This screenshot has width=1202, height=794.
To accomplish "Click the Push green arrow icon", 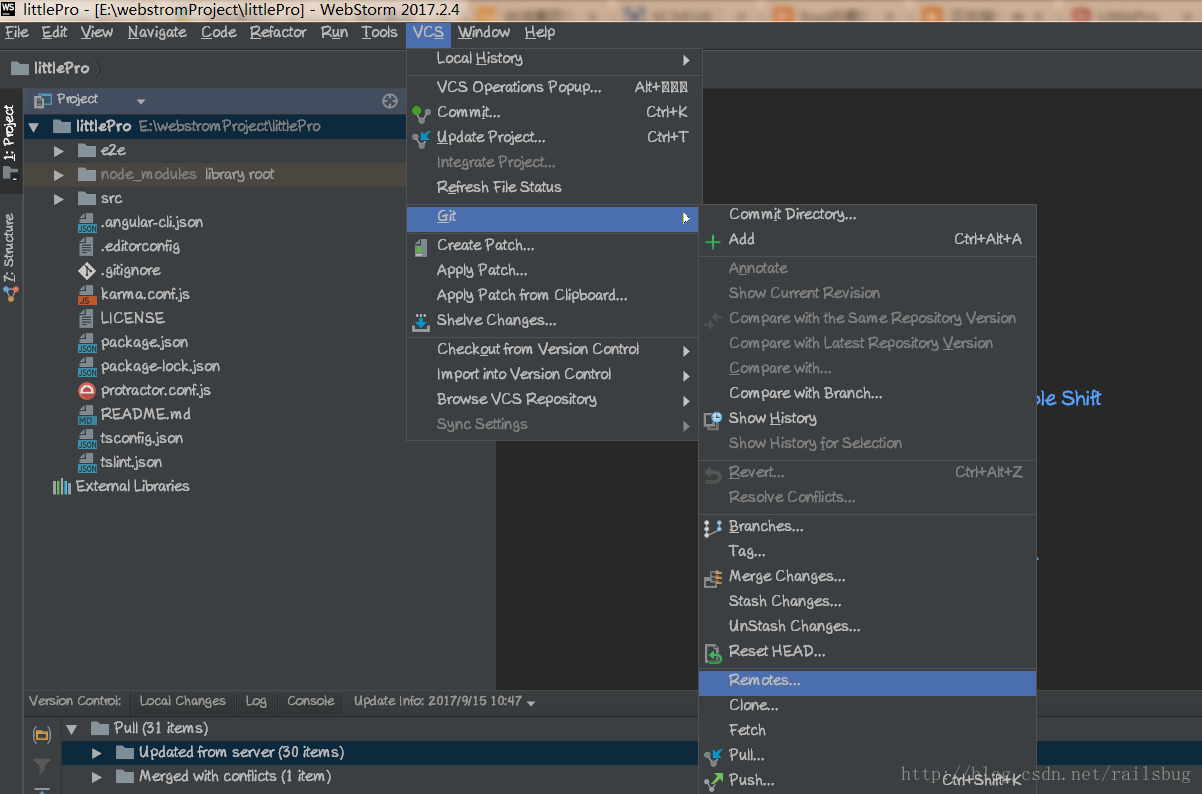I will pyautogui.click(x=712, y=781).
